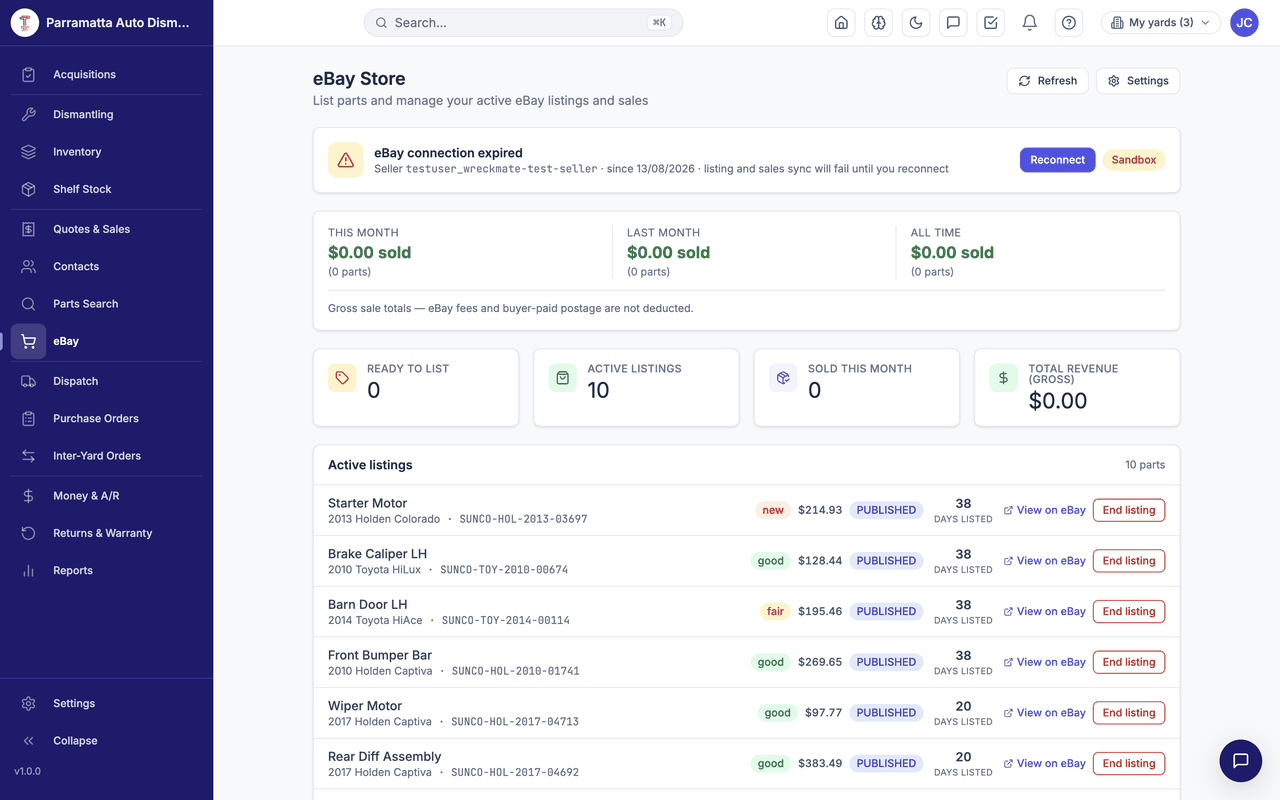Open the home icon in the top bar

coord(842,23)
